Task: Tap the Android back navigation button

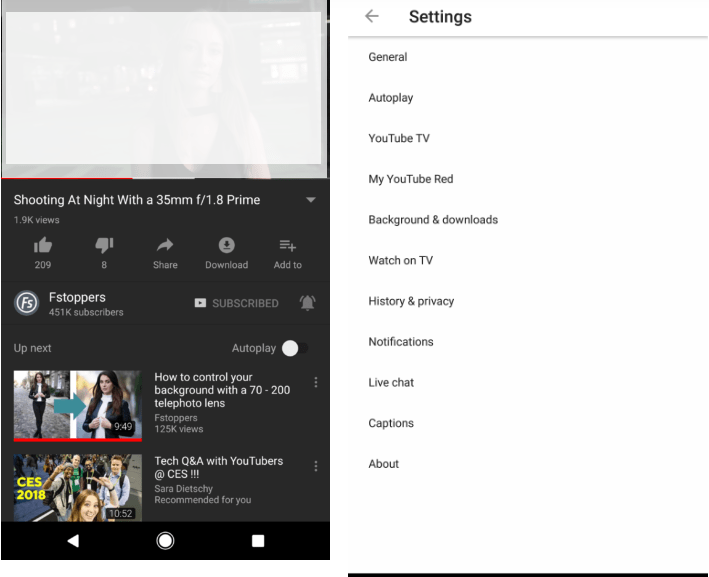Action: [x=73, y=540]
